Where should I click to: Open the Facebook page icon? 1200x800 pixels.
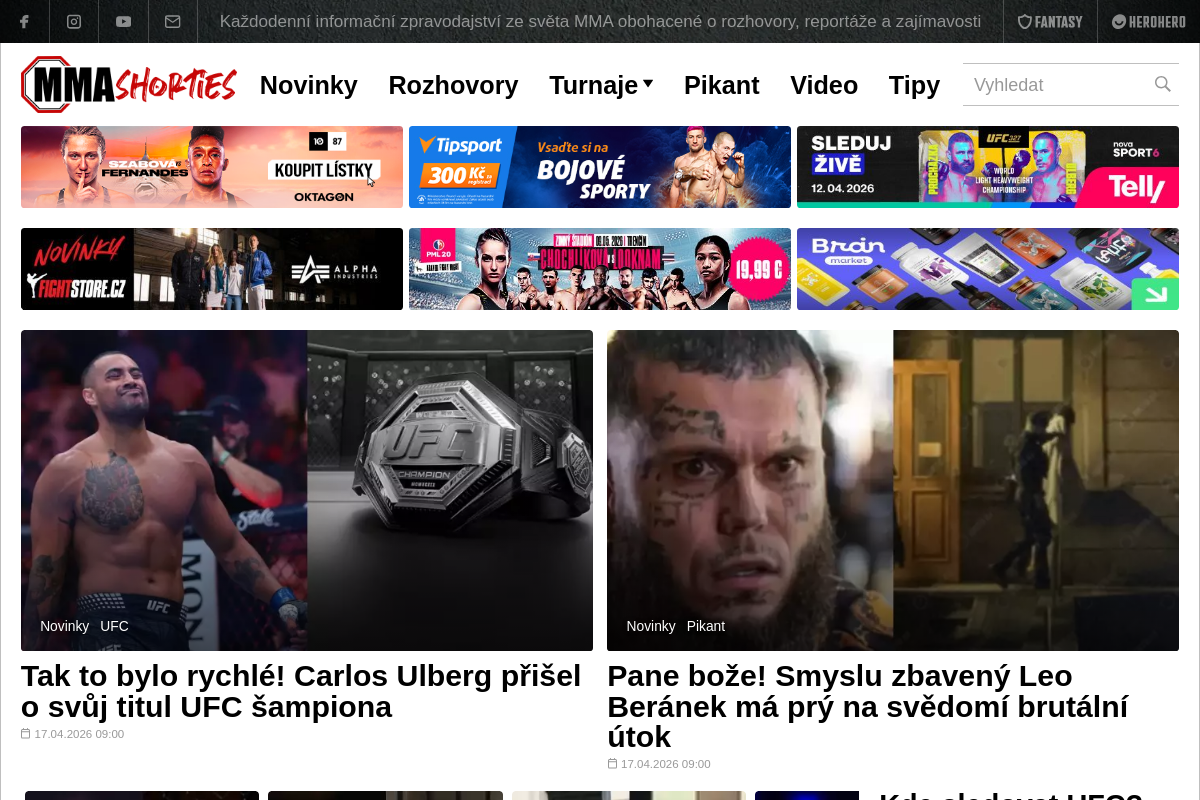pyautogui.click(x=24, y=22)
